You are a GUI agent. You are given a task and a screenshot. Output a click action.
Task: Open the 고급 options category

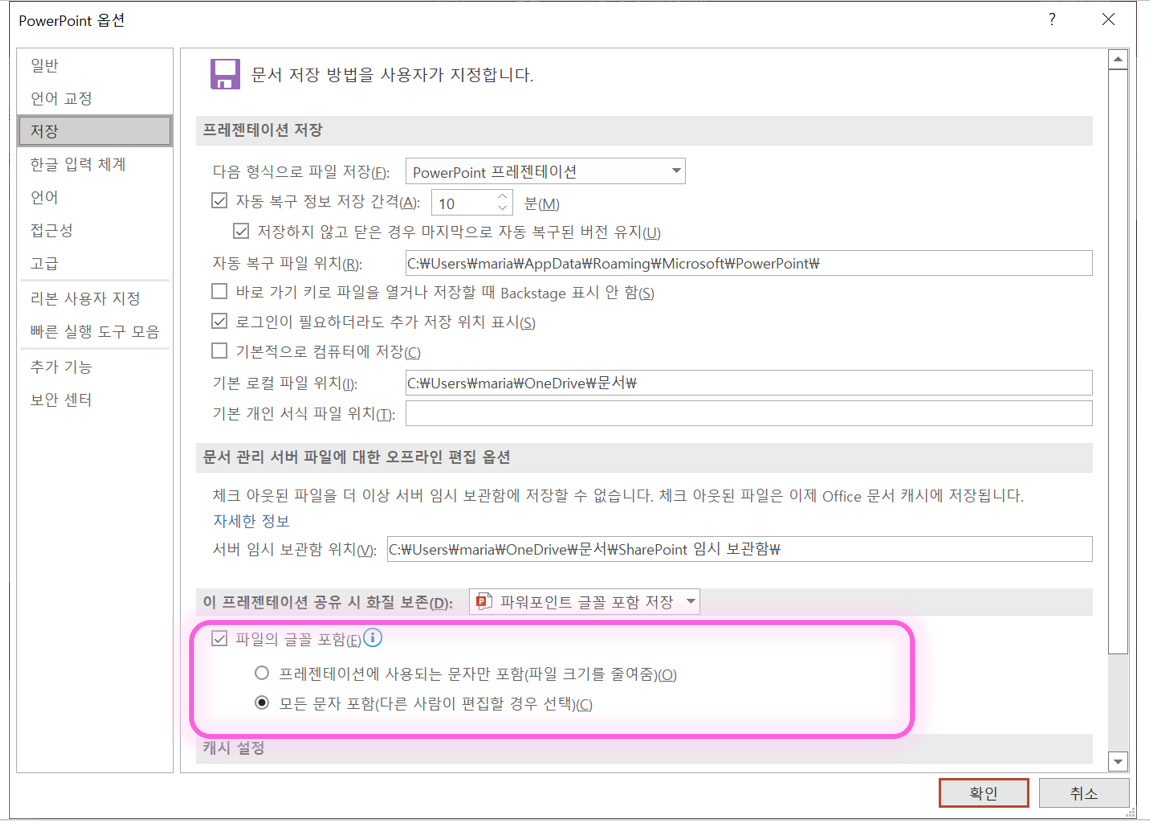point(95,263)
